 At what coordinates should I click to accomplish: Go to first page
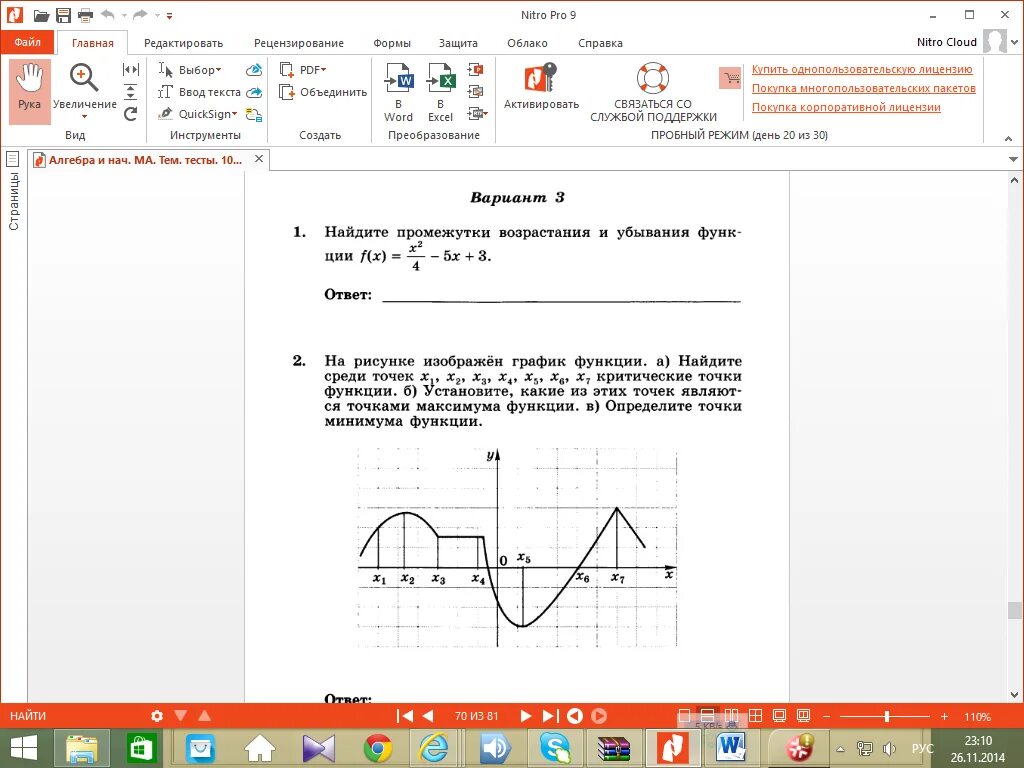[405, 716]
